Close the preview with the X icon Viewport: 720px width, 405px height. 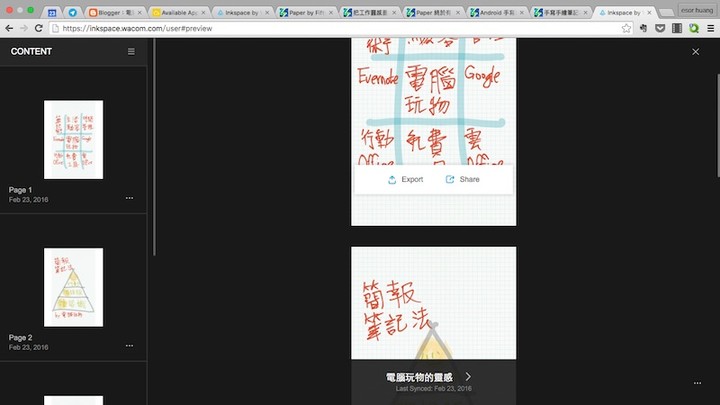pos(696,51)
